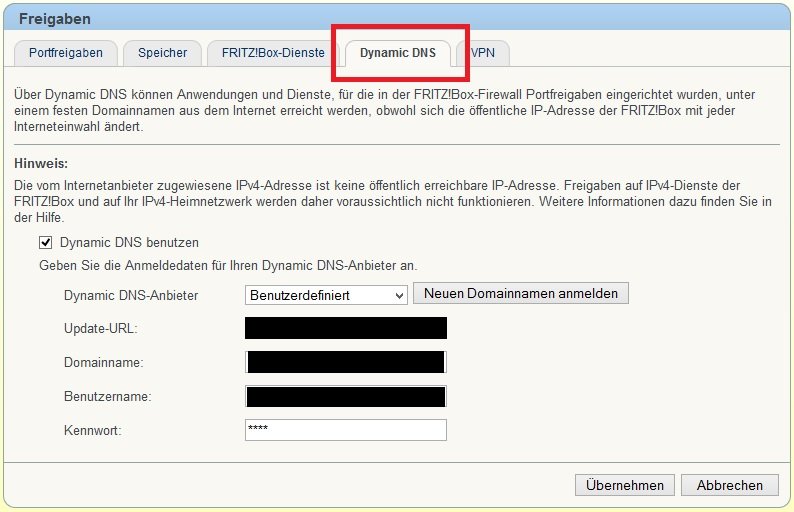Focus the Update-URL input field
This screenshot has height=512, width=794.
[346, 328]
